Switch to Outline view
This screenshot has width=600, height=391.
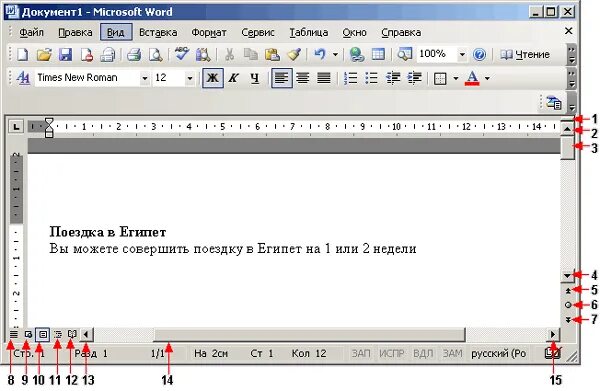[x=57, y=334]
